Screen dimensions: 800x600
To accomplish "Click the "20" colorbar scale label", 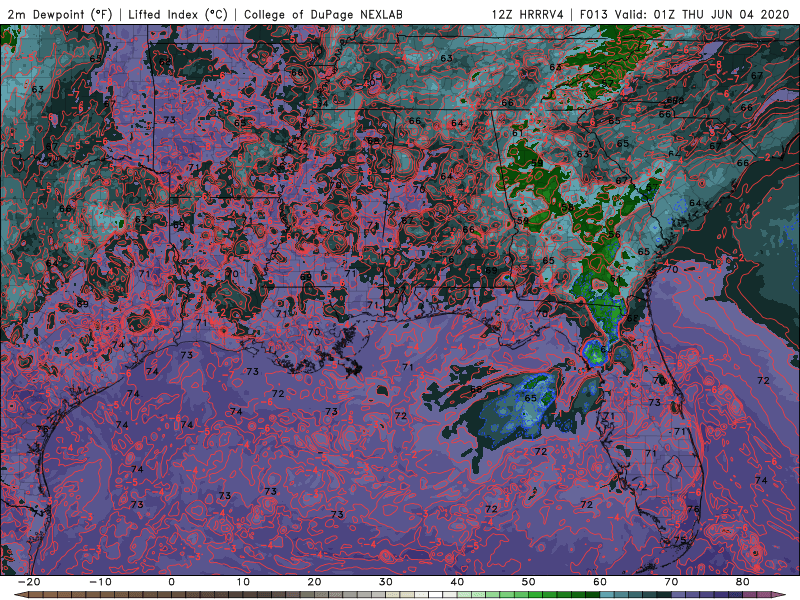I will (x=314, y=582).
